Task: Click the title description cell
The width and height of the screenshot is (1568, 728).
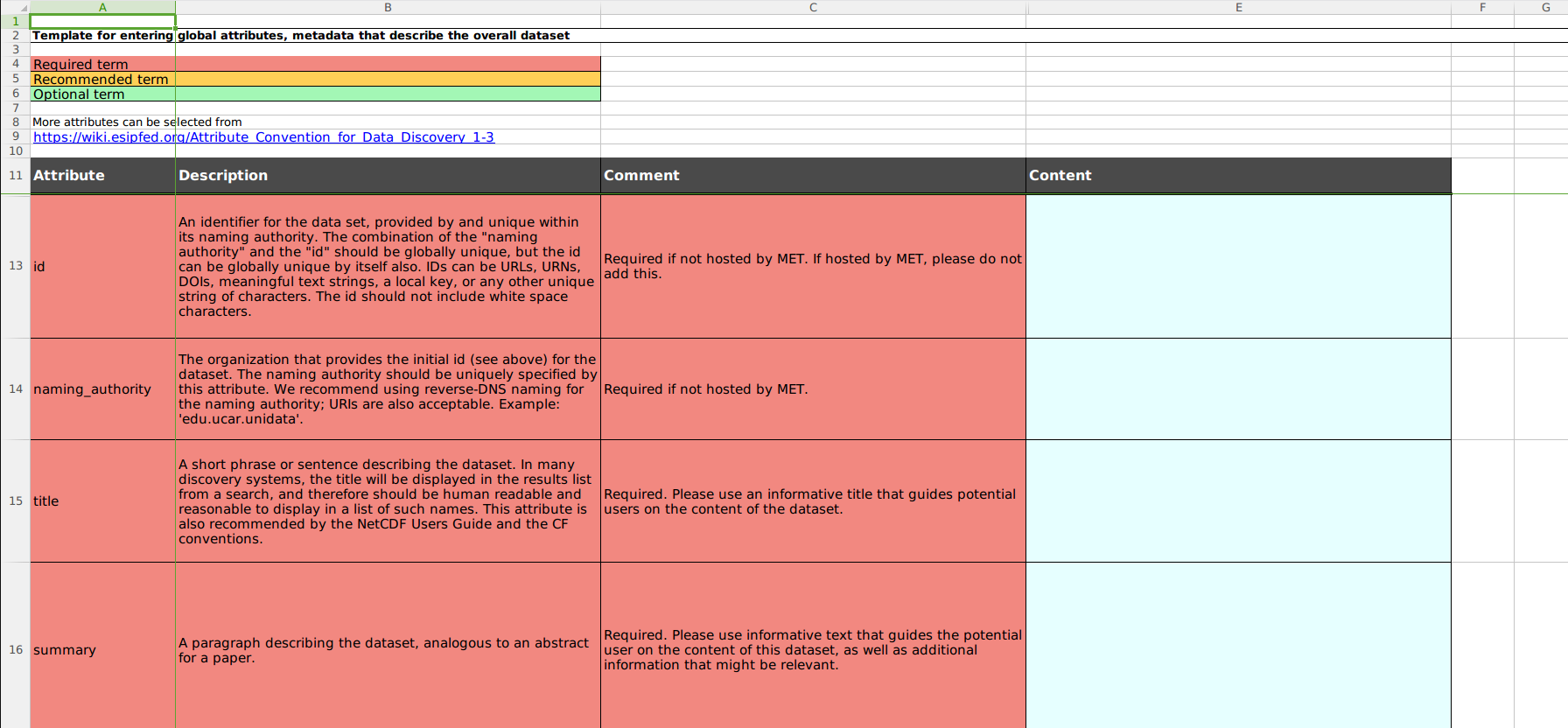Action: point(388,501)
